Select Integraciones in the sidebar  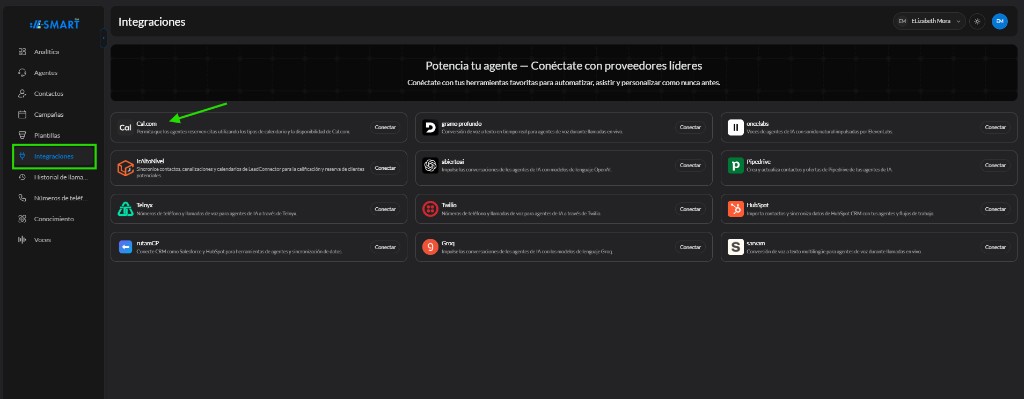click(54, 156)
